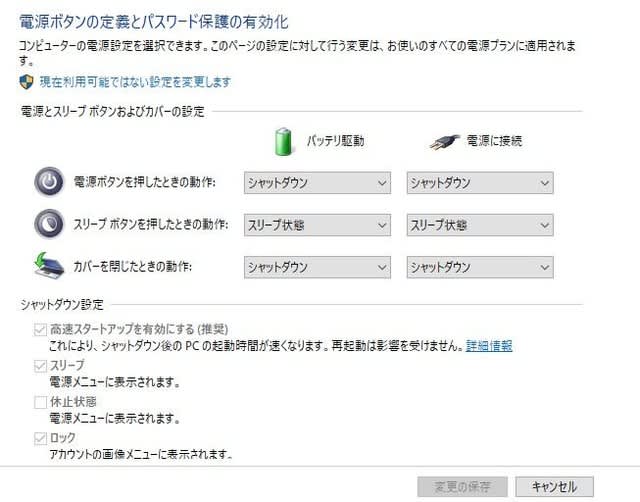The image size is (640, 502).
Task: Click the power button icon
Action: point(48,182)
